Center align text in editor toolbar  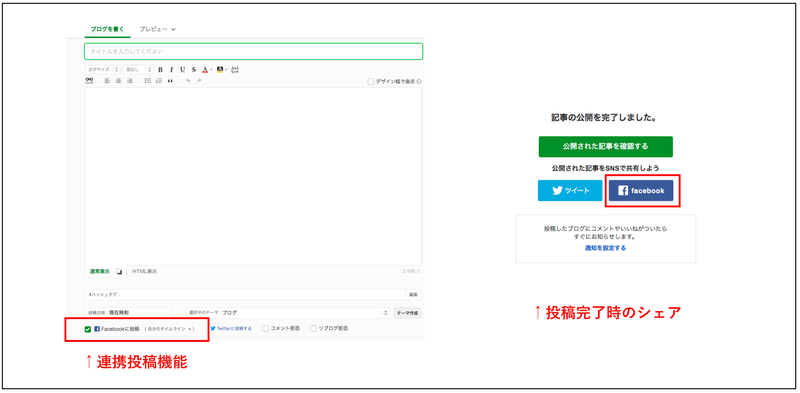[x=118, y=81]
